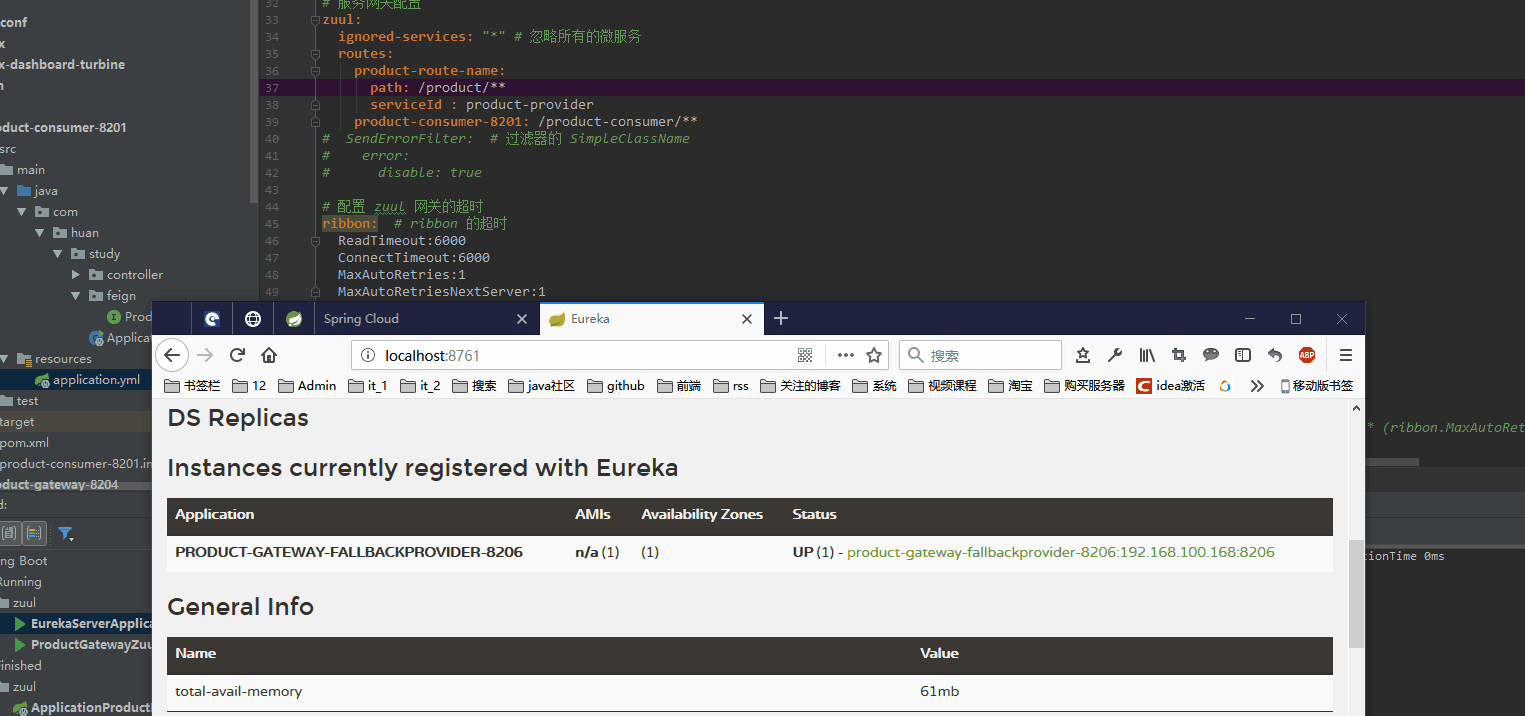Switch to the Spring Cloud tab
Viewport: 1525px width, 716px height.
coord(425,319)
